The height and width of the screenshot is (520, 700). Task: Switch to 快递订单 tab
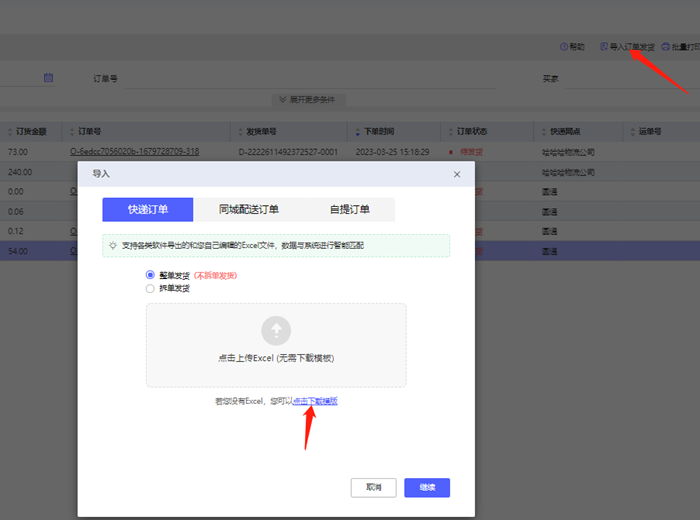pos(148,209)
